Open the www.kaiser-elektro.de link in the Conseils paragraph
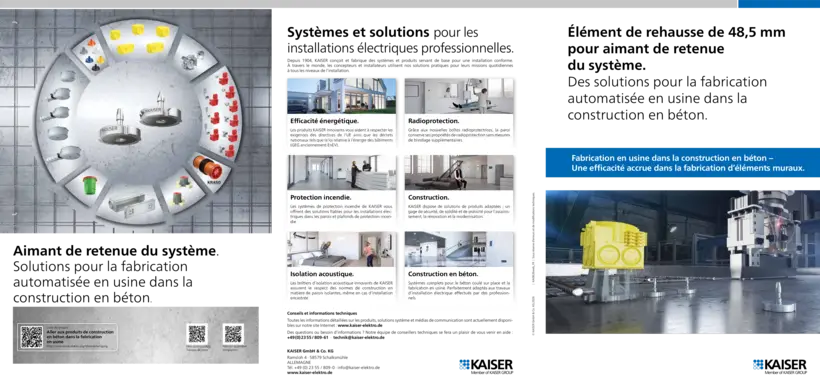The width and height of the screenshot is (820, 387). [360, 325]
